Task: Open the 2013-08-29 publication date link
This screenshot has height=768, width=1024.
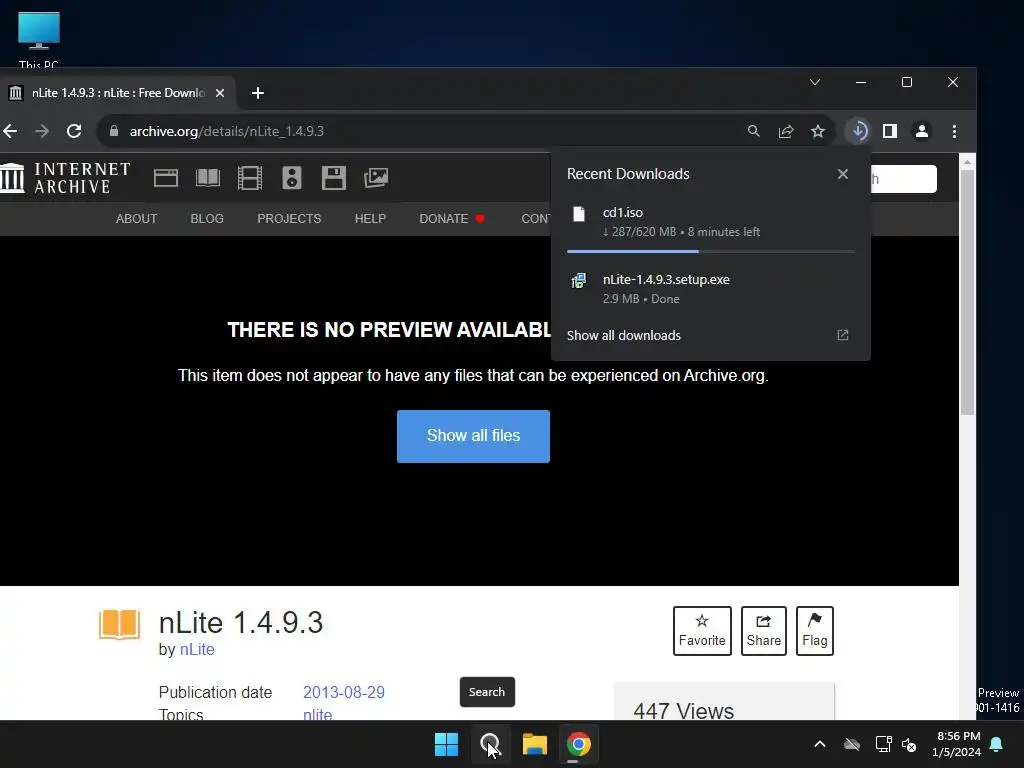Action: [344, 692]
